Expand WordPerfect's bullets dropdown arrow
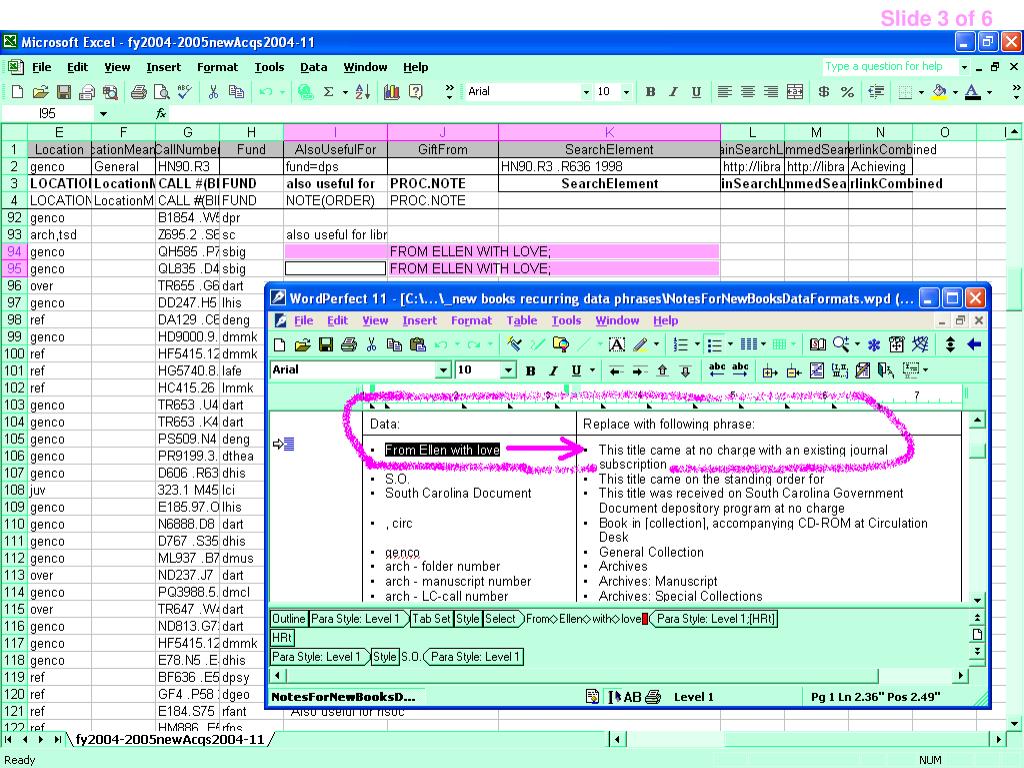The height and width of the screenshot is (768, 1024). point(730,344)
